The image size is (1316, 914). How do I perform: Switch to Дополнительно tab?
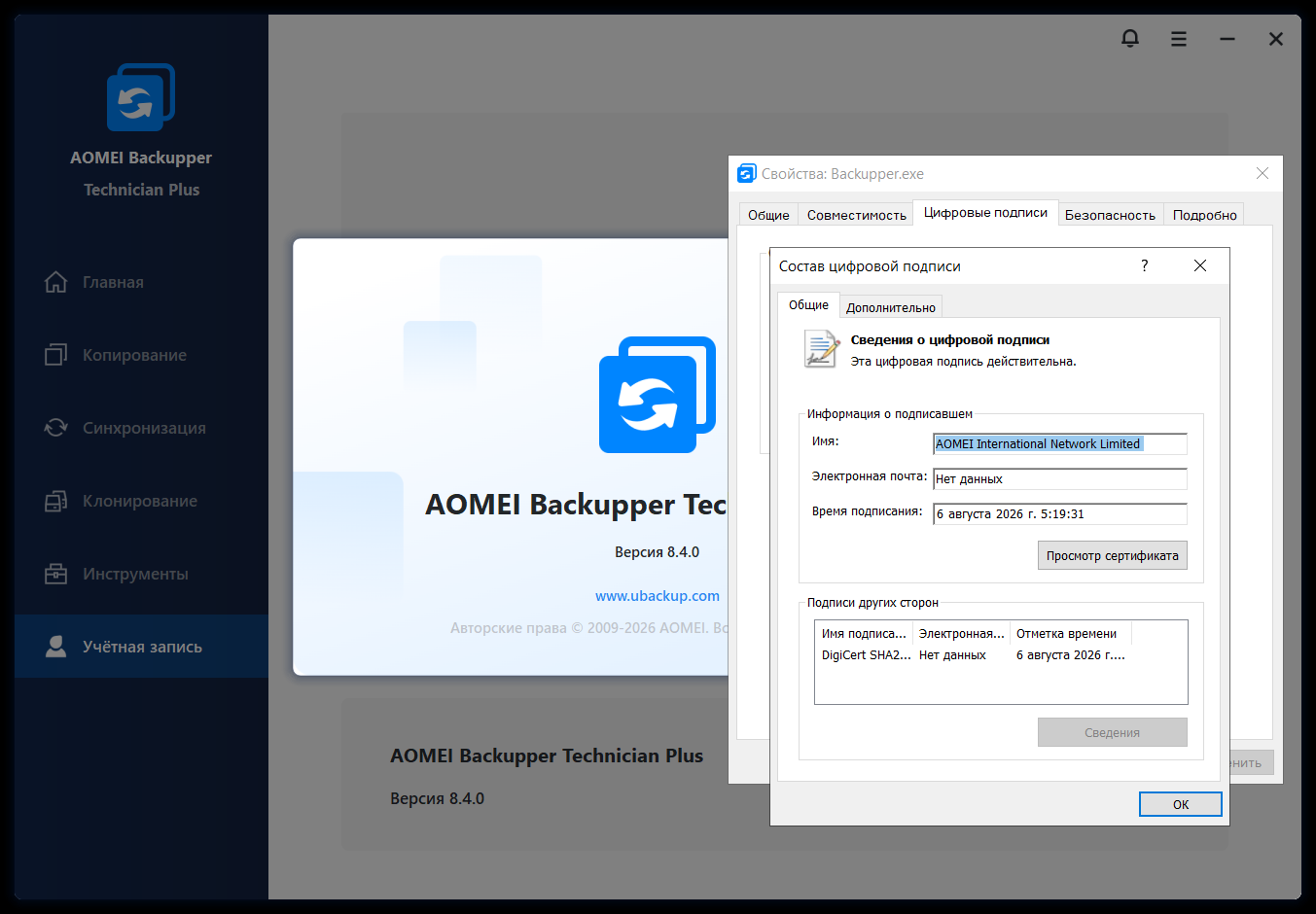tap(891, 307)
